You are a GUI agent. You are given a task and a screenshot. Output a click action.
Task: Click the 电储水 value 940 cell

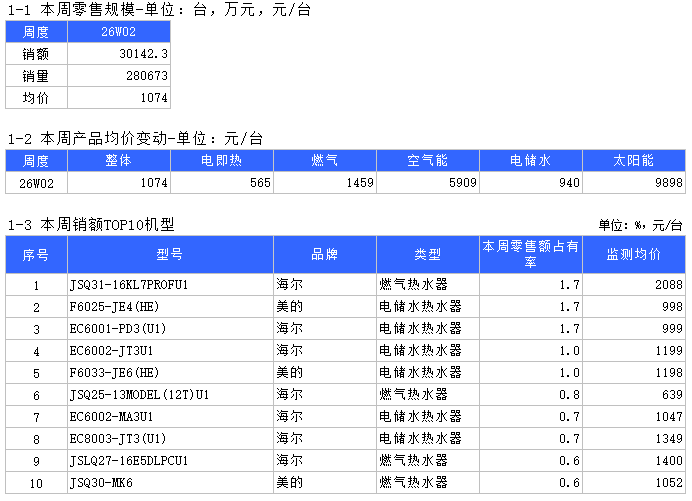(530, 182)
